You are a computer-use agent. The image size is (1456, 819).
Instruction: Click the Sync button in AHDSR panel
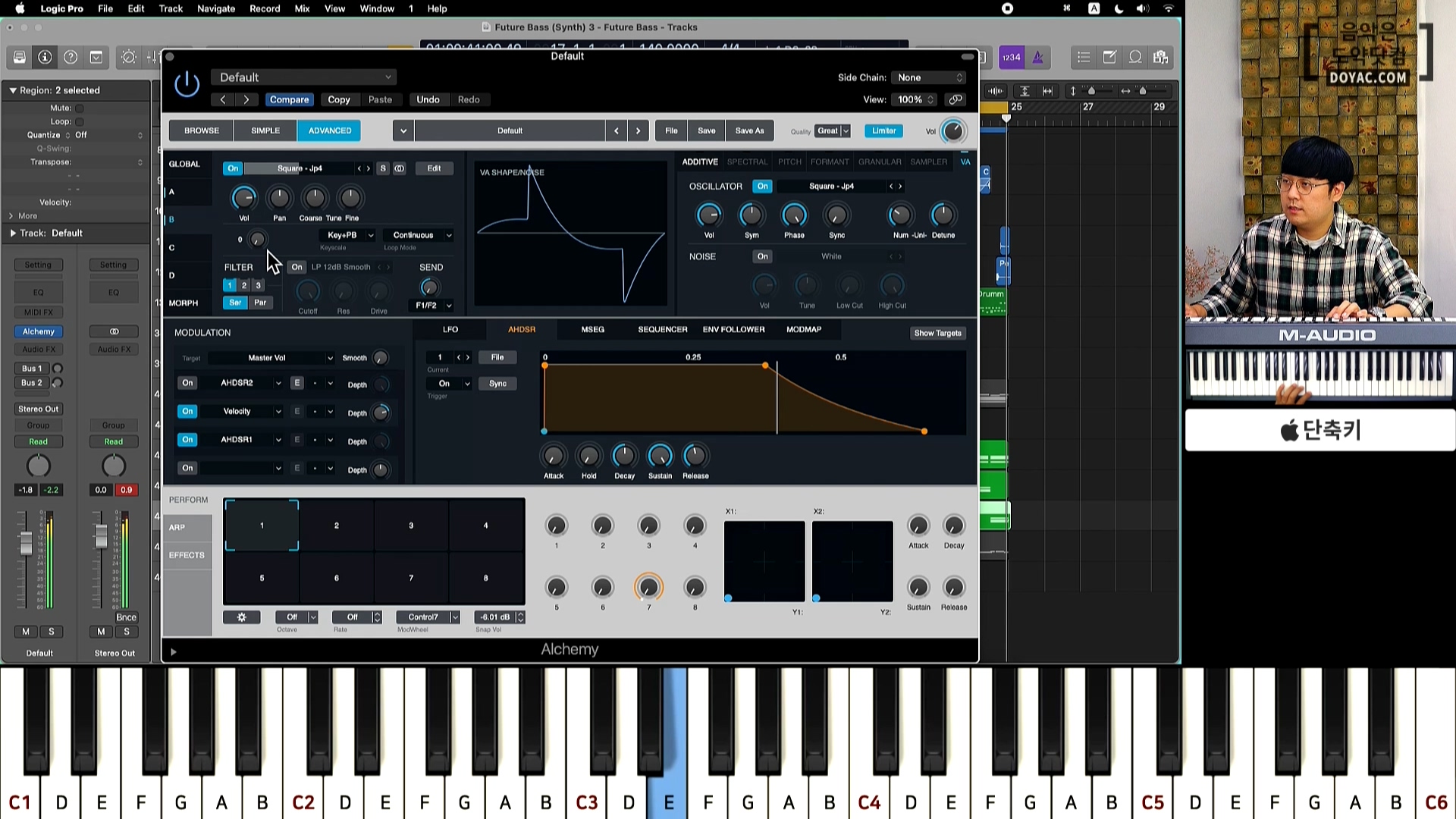click(497, 384)
